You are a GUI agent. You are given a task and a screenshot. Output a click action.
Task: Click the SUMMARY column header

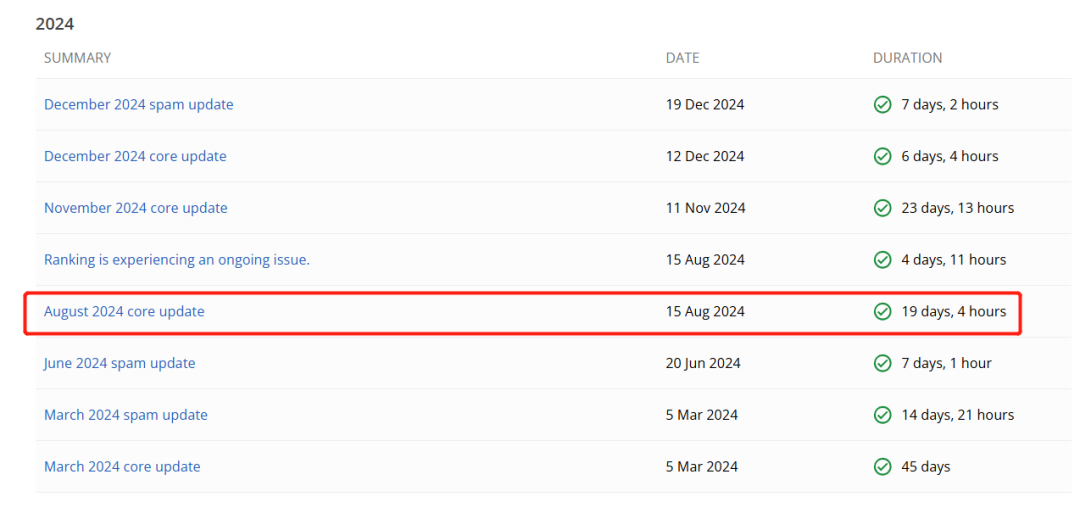pyautogui.click(x=77, y=58)
